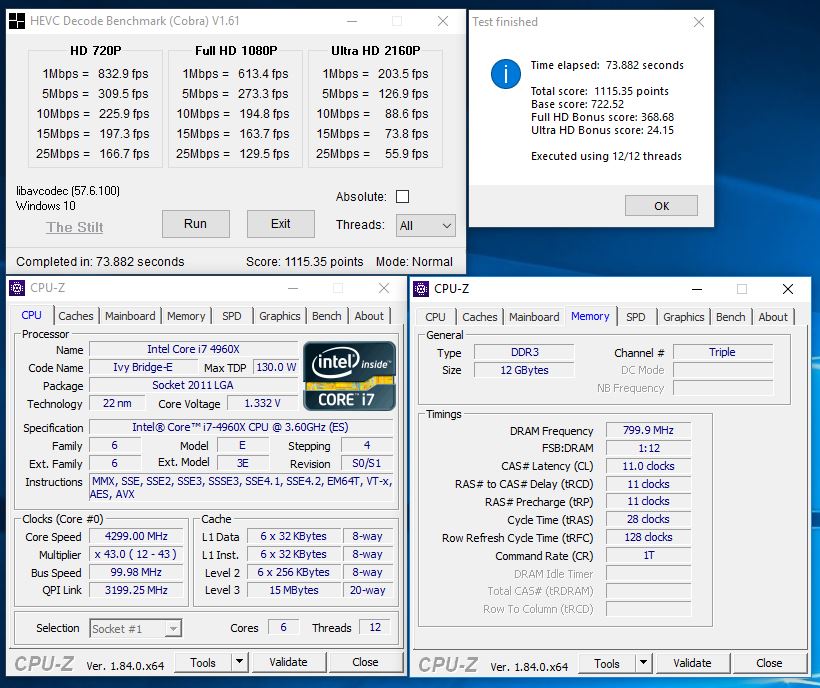Image resolution: width=820 pixels, height=688 pixels.
Task: Open The Stilt link
Action: (x=74, y=227)
